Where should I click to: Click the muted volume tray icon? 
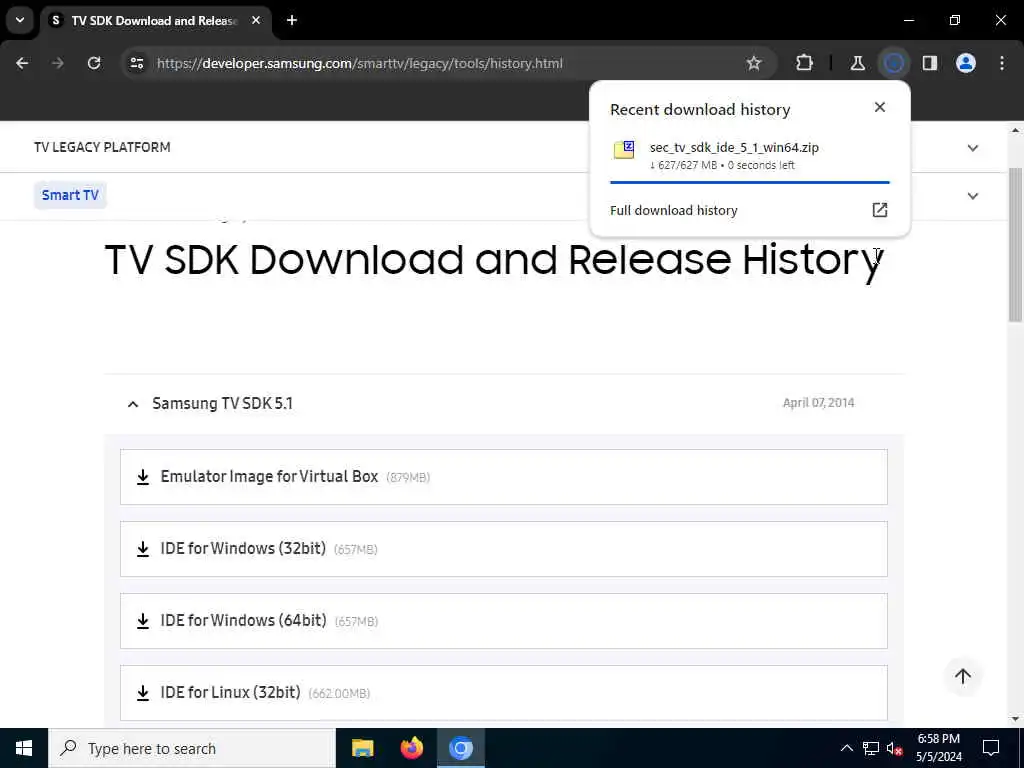(x=895, y=748)
